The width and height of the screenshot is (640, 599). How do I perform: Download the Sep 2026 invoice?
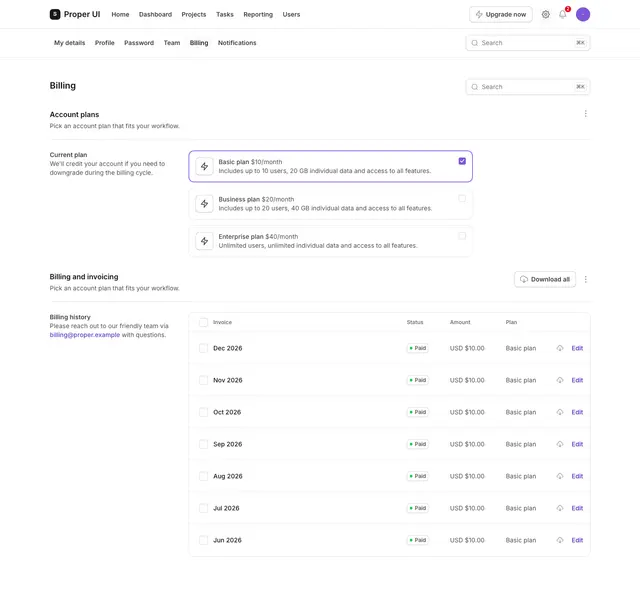[x=560, y=444]
